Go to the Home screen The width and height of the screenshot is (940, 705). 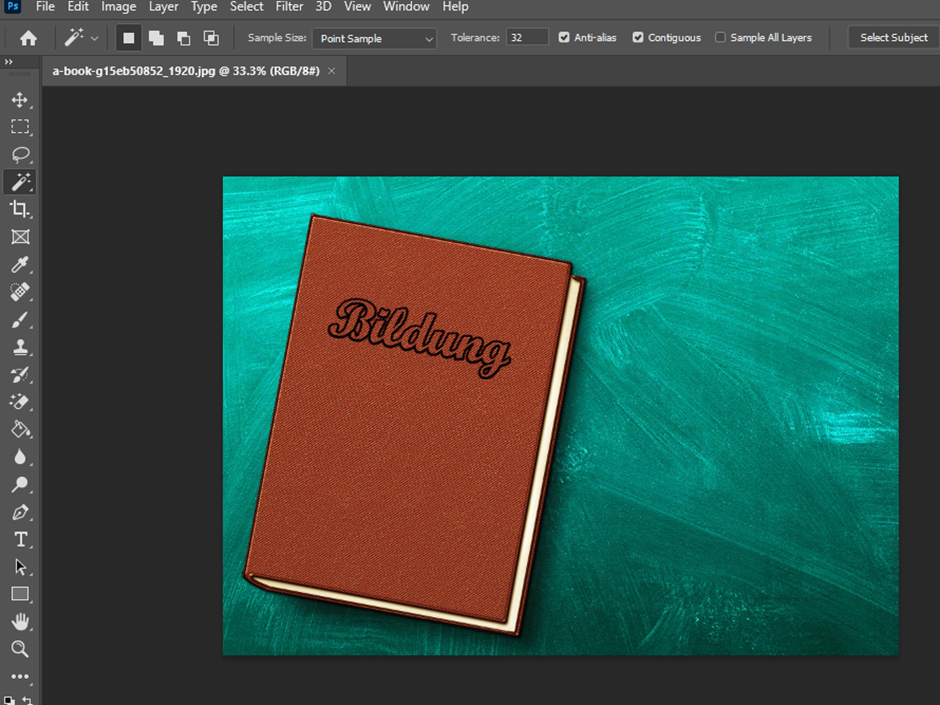[x=28, y=38]
